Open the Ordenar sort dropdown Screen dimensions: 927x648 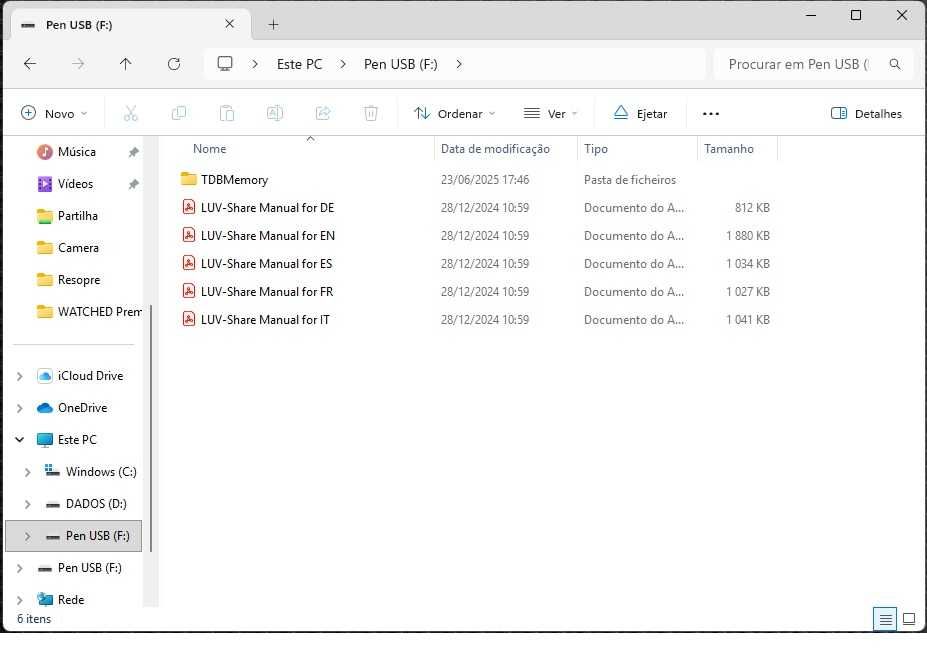pos(455,114)
